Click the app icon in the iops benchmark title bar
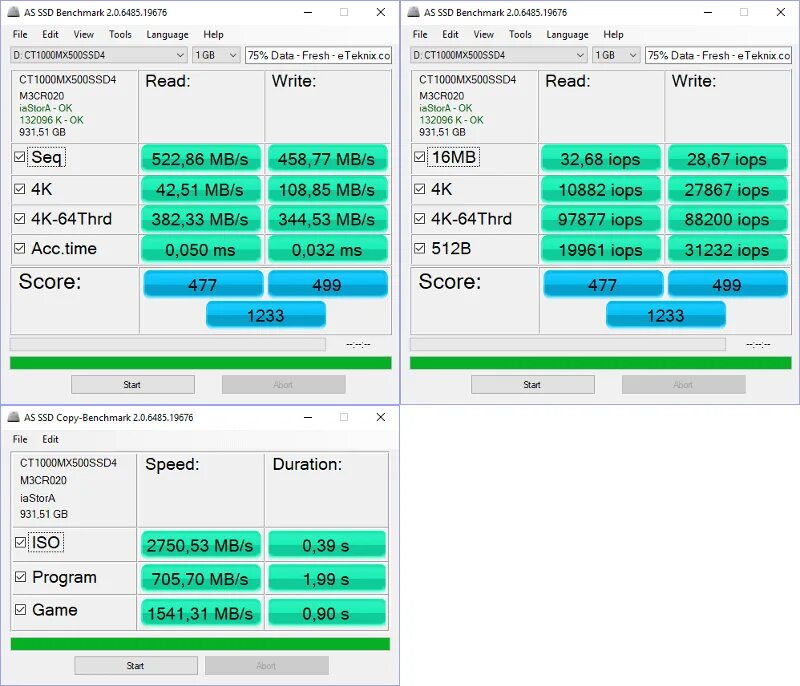This screenshot has height=686, width=800. tap(413, 12)
